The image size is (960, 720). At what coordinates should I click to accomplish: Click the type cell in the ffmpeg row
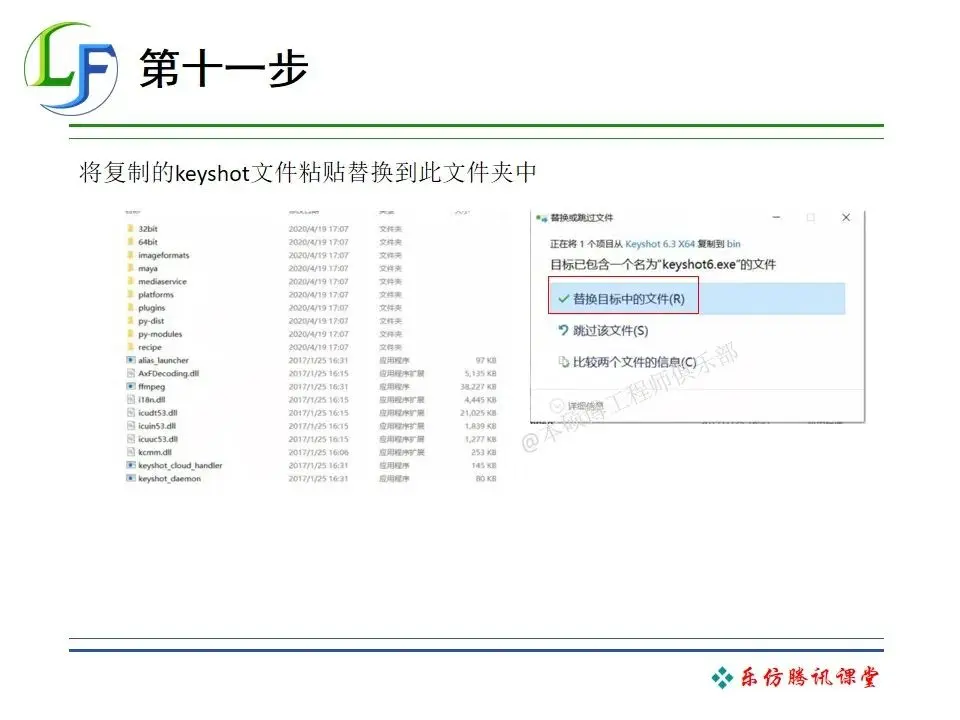(394, 387)
